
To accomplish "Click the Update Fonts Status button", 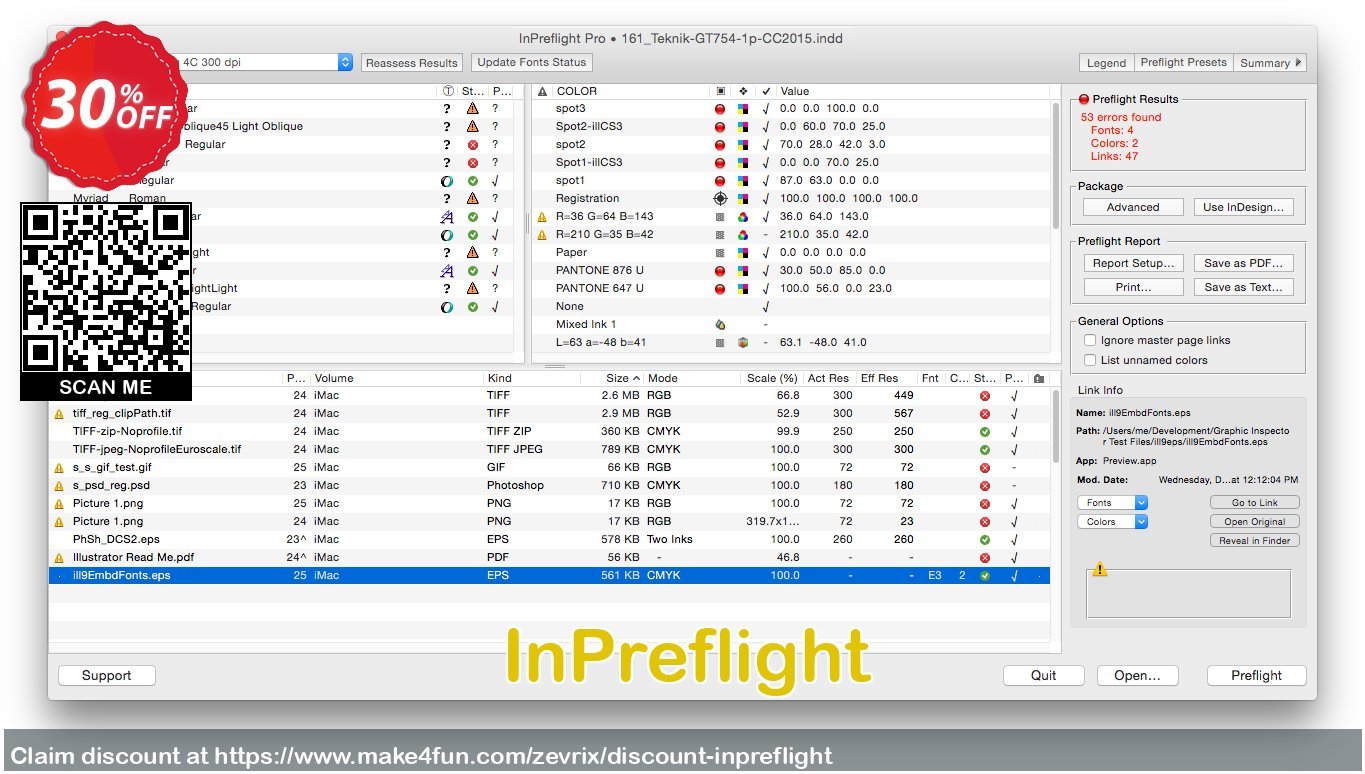I will [x=531, y=62].
